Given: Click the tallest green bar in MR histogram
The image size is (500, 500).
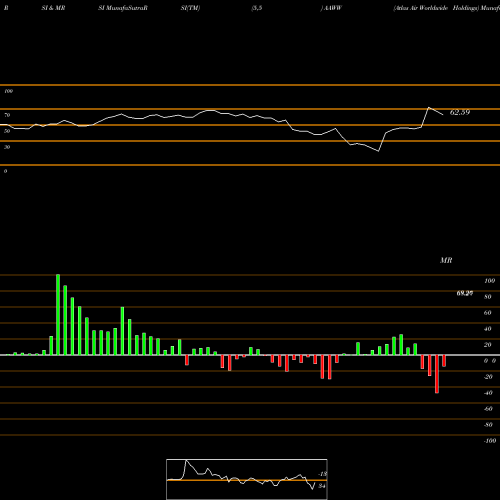Looking at the screenshot, I should tap(58, 315).
